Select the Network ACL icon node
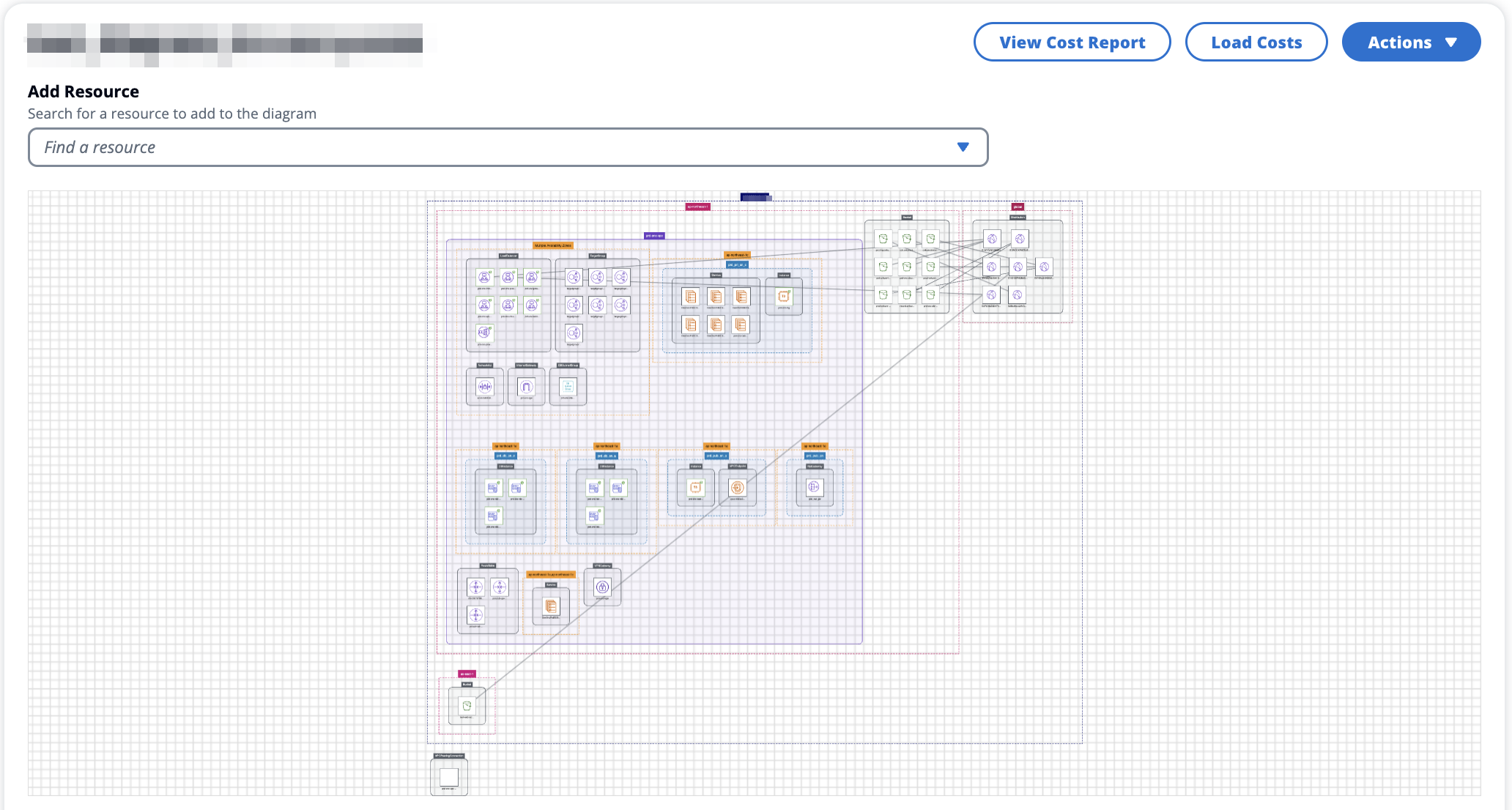 click(x=484, y=387)
